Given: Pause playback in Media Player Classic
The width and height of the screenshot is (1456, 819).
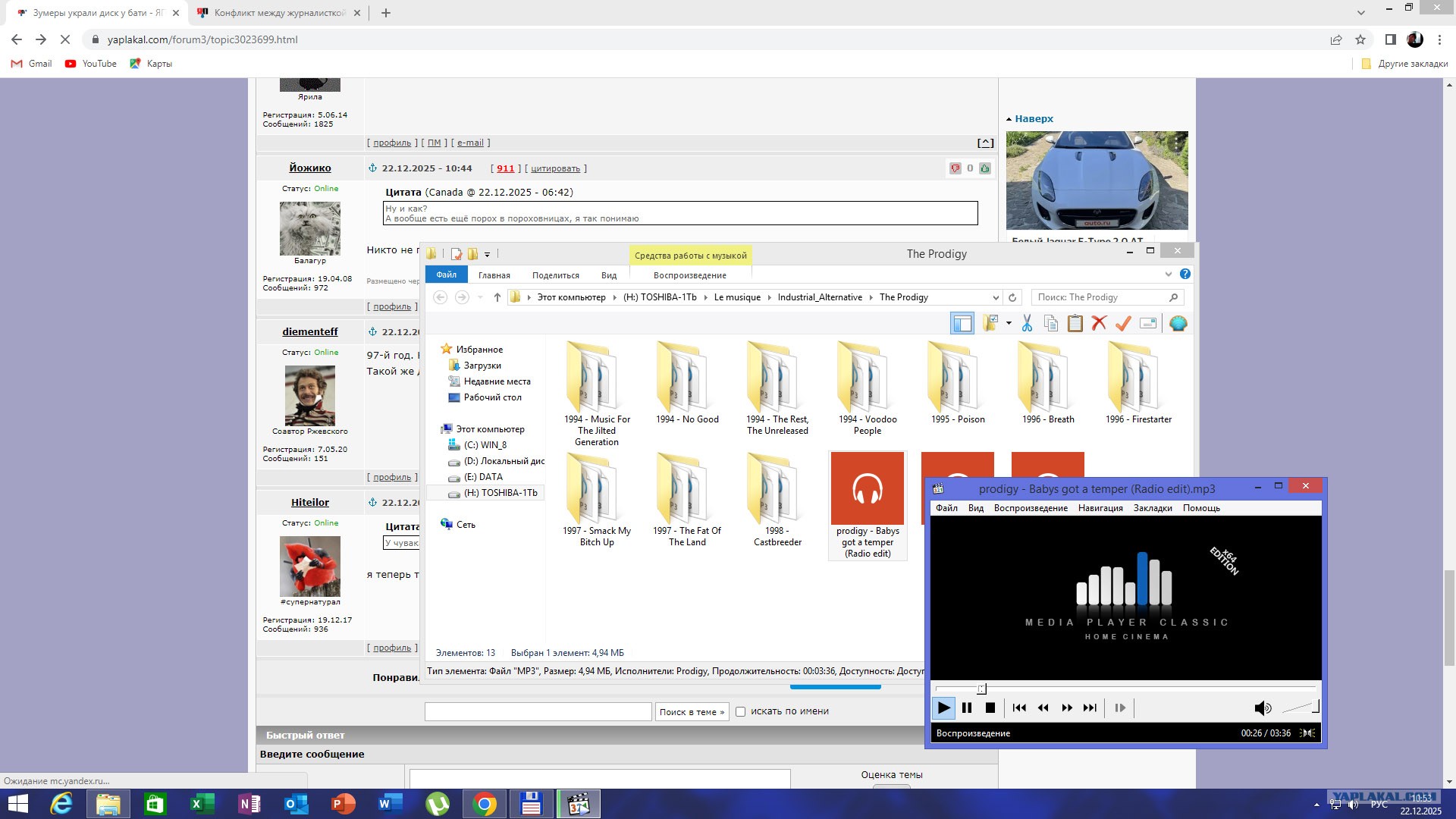Looking at the screenshot, I should 967,708.
